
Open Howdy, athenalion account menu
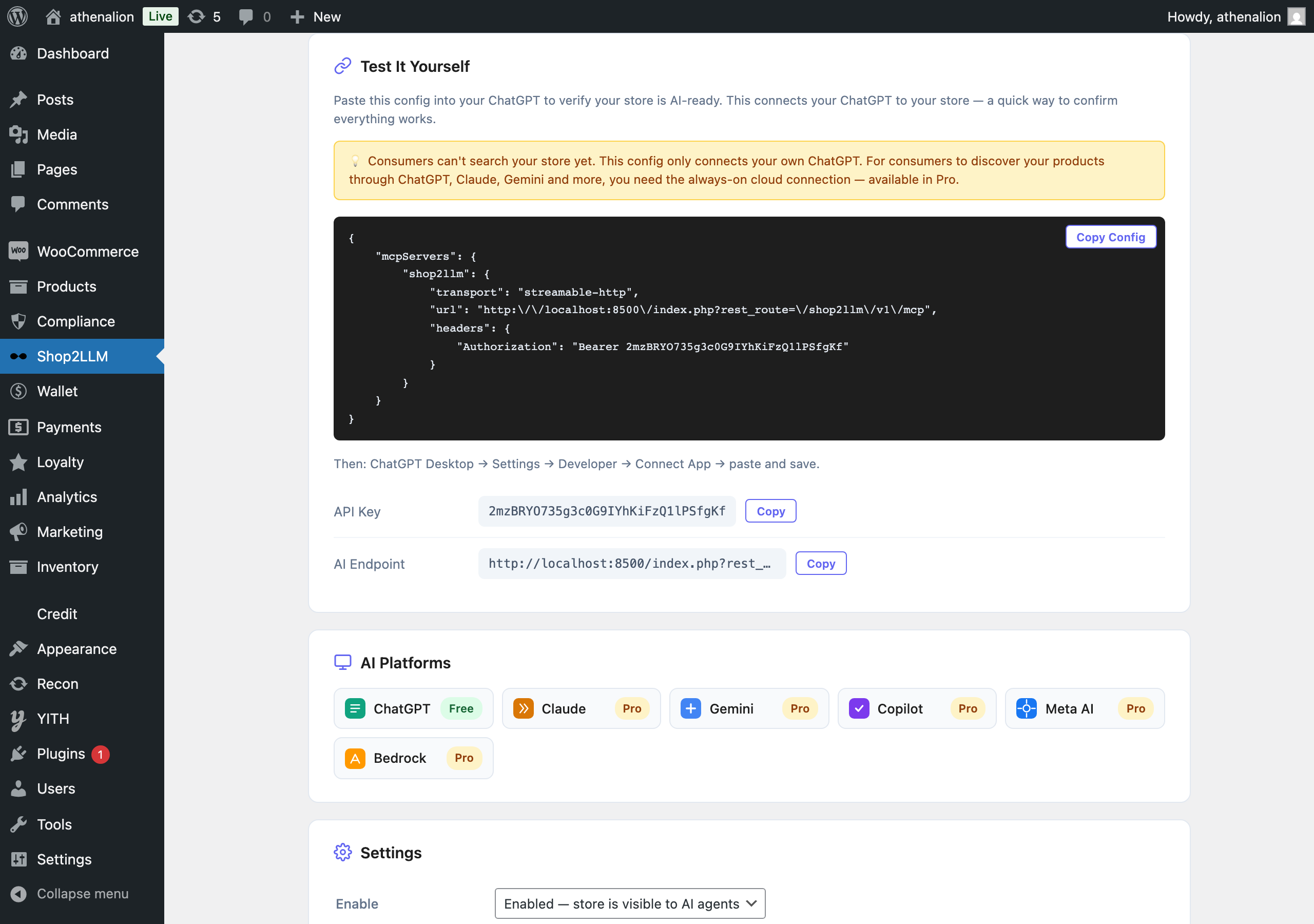1235,16
